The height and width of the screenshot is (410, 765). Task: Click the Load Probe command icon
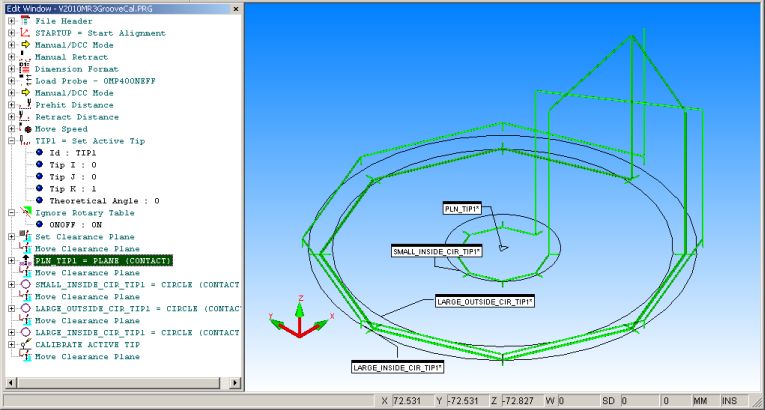25,81
